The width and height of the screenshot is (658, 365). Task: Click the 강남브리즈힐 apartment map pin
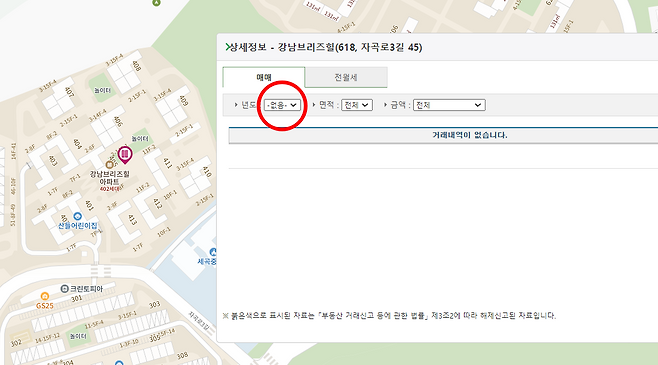tap(125, 155)
